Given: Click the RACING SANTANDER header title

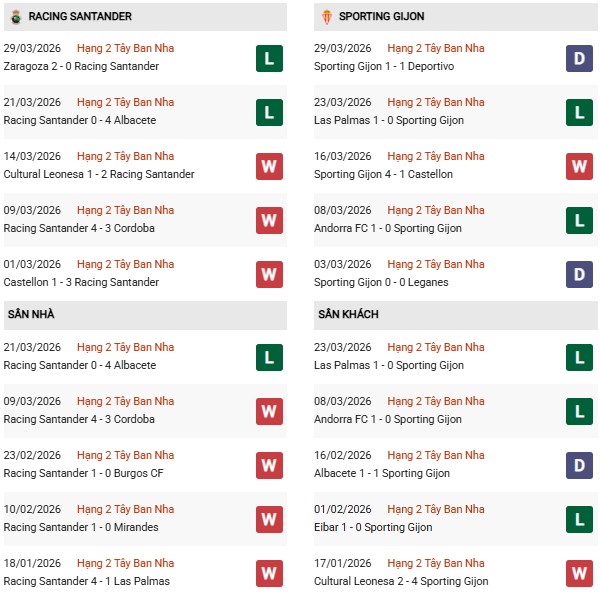Looking at the screenshot, I should [x=80, y=16].
